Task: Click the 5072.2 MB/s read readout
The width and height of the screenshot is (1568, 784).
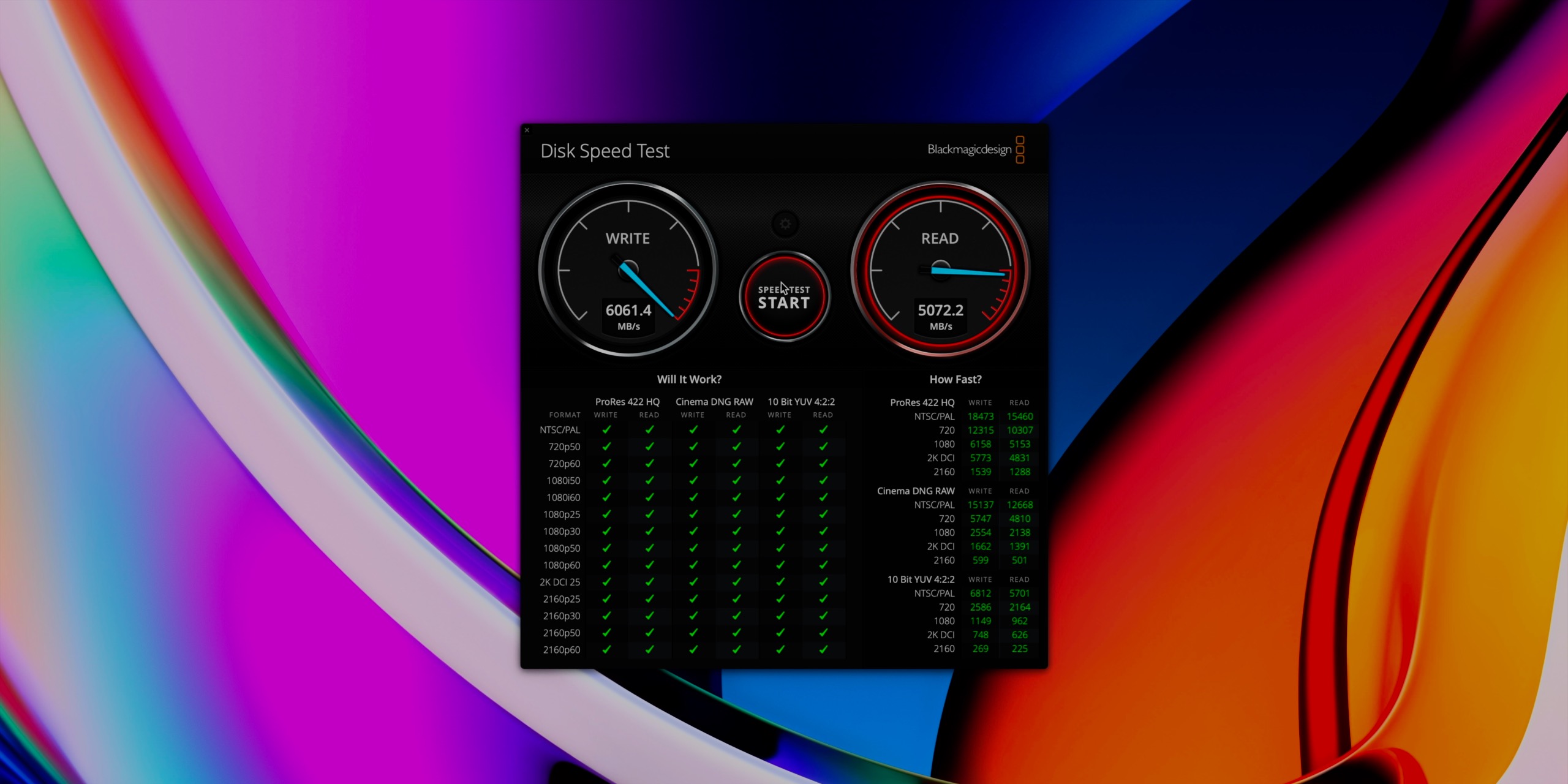Action: 940,311
